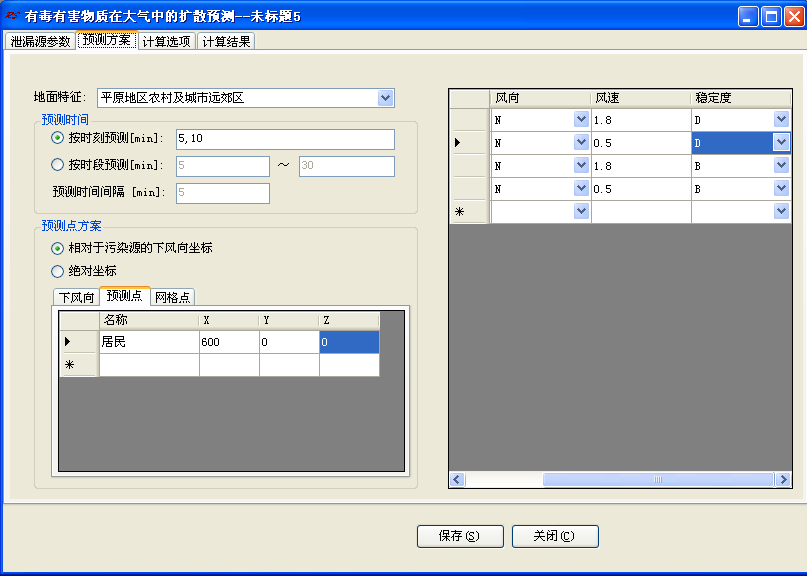
Task: Click the 保存(S) button
Action: point(460,536)
